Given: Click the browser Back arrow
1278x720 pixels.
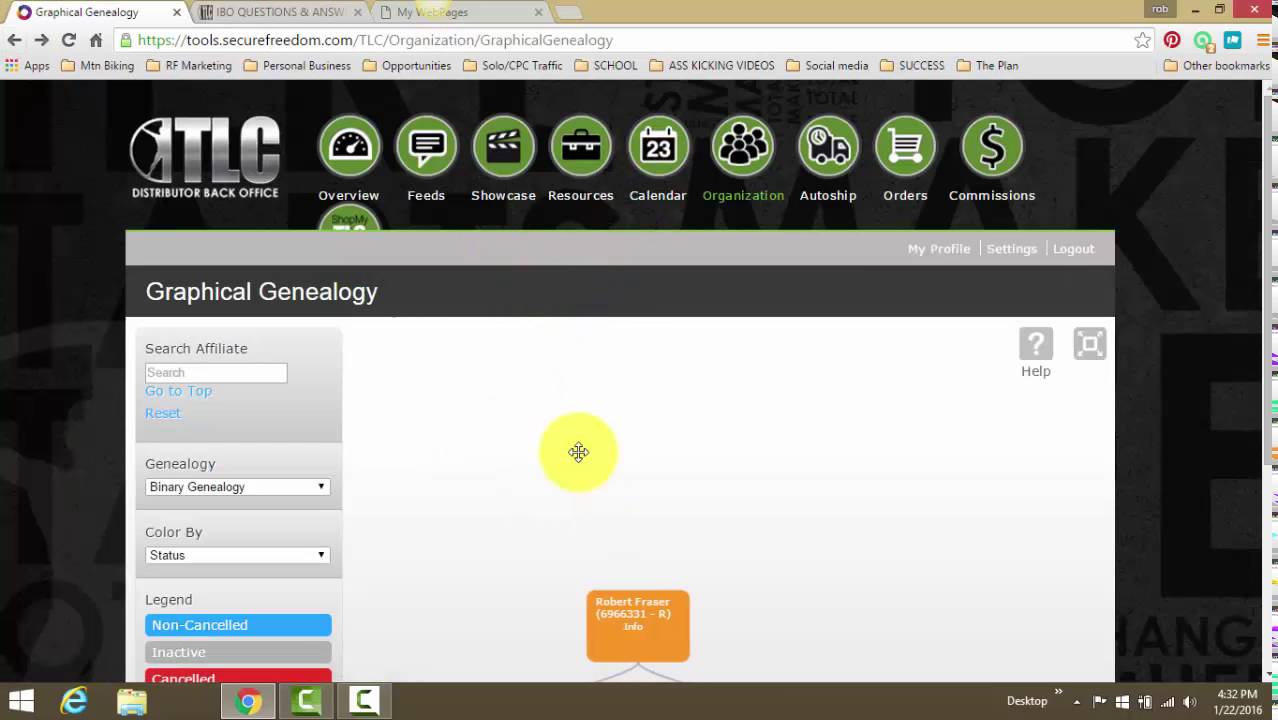Looking at the screenshot, I should [x=14, y=40].
